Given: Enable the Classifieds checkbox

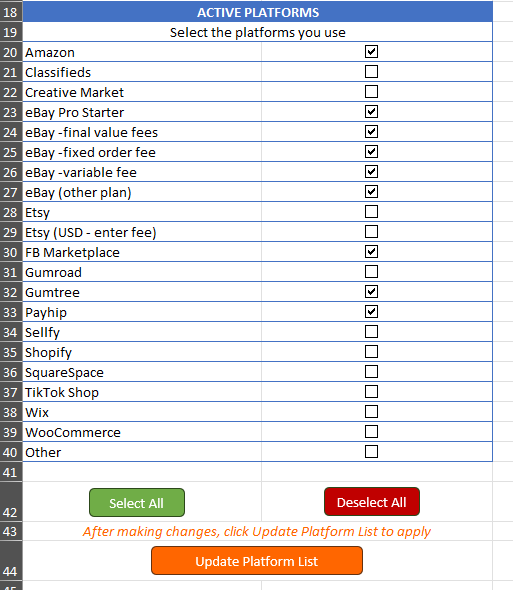Looking at the screenshot, I should (371, 71).
